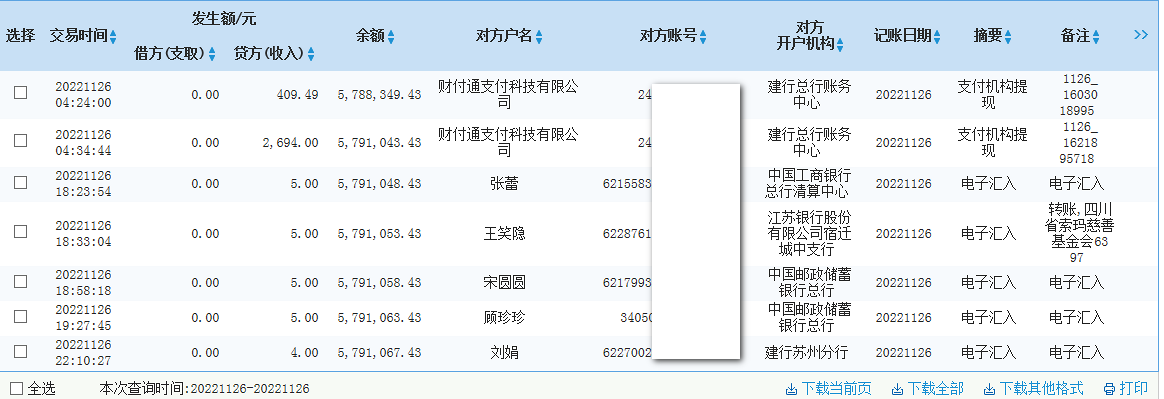Click payer name 宋圆圆
This screenshot has height=399, width=1164.
(505, 282)
